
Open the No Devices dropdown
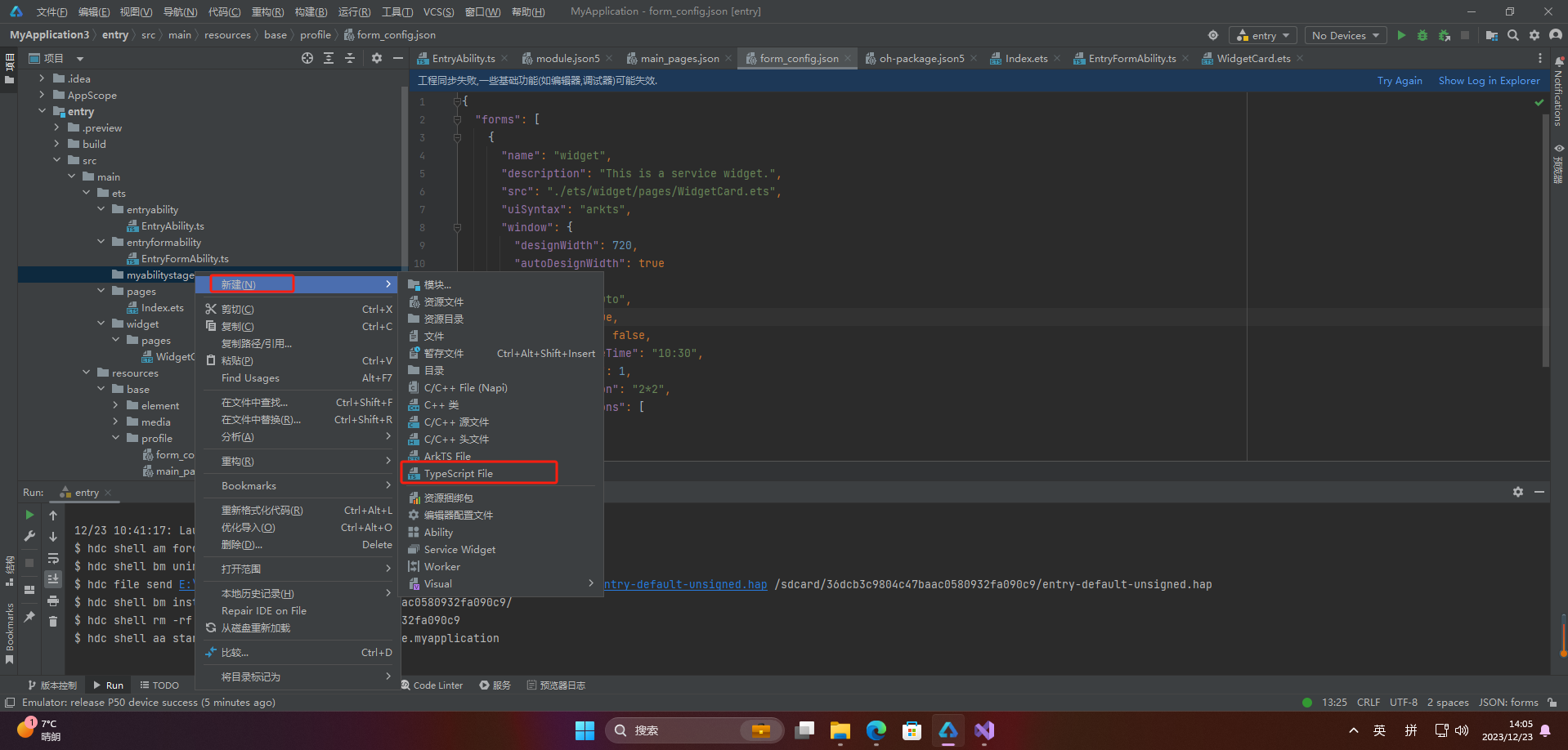(1345, 35)
